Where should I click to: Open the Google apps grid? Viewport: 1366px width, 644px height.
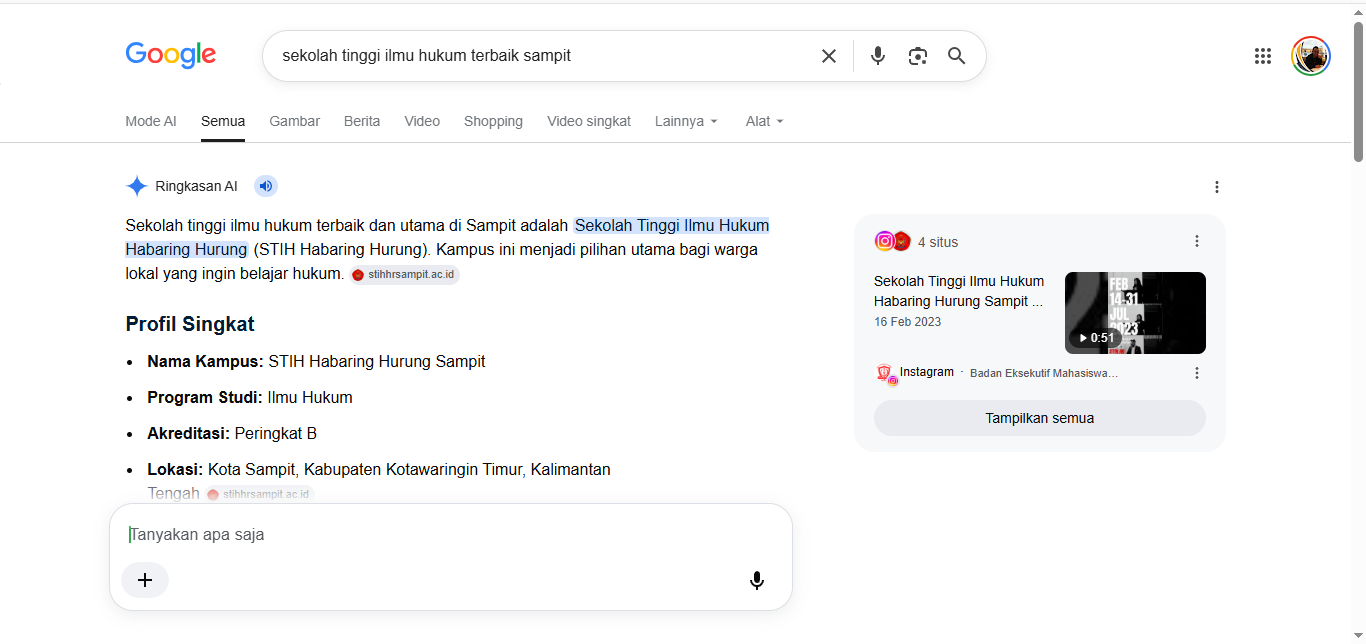[1263, 56]
